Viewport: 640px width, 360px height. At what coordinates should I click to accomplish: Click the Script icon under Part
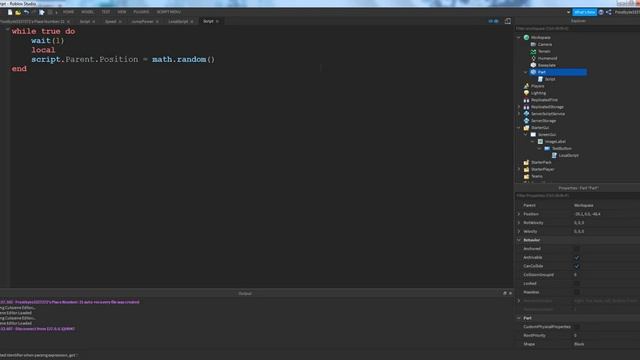coord(540,79)
